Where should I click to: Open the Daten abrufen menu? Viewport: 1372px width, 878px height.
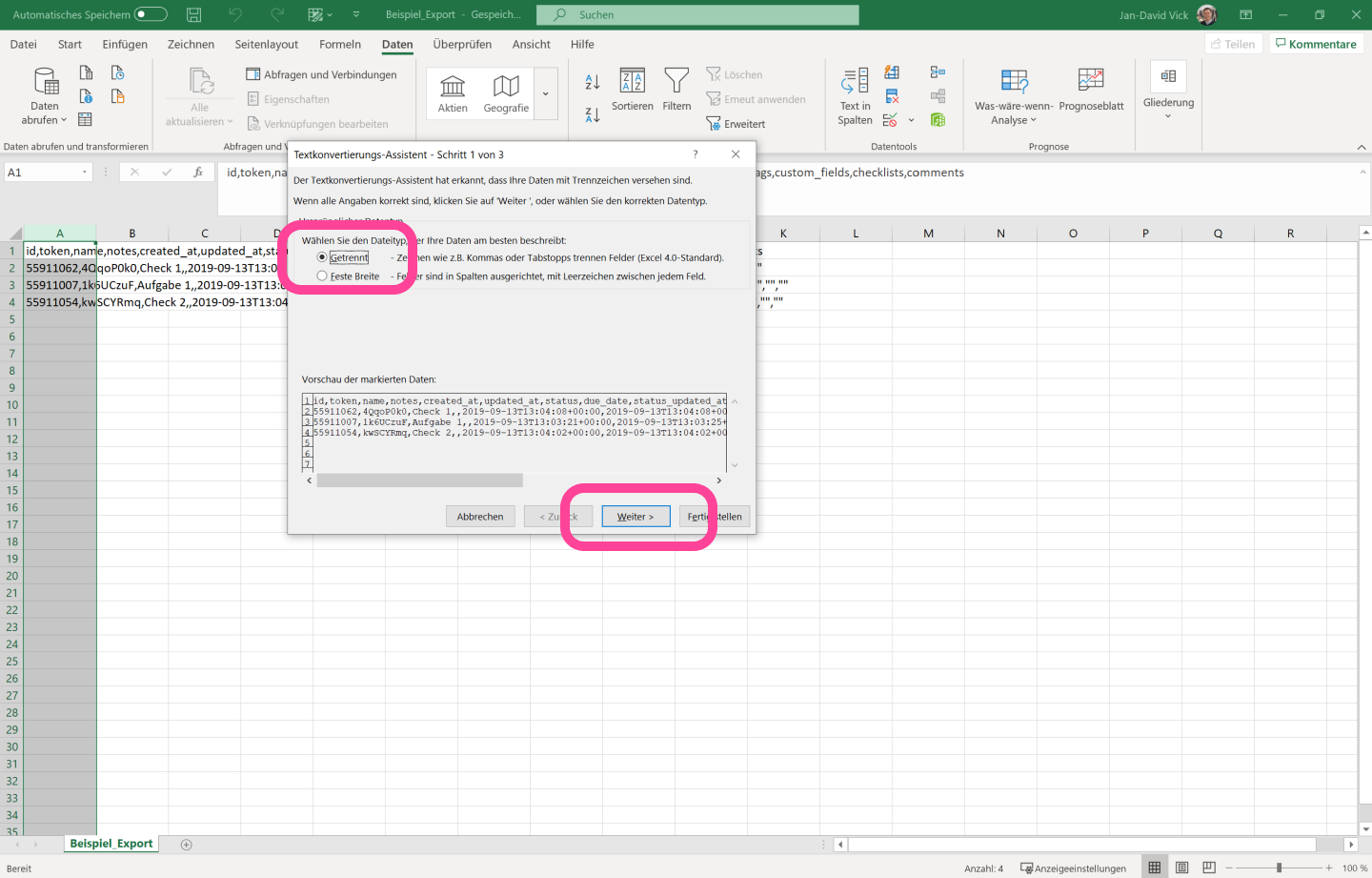coord(45,96)
